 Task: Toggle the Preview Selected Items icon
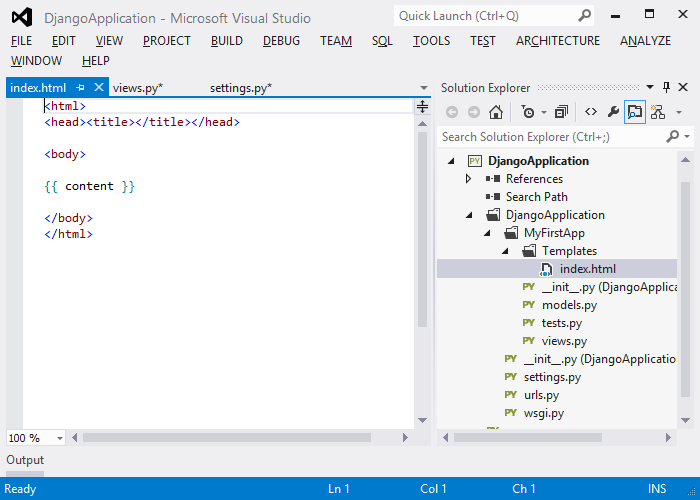(x=635, y=112)
